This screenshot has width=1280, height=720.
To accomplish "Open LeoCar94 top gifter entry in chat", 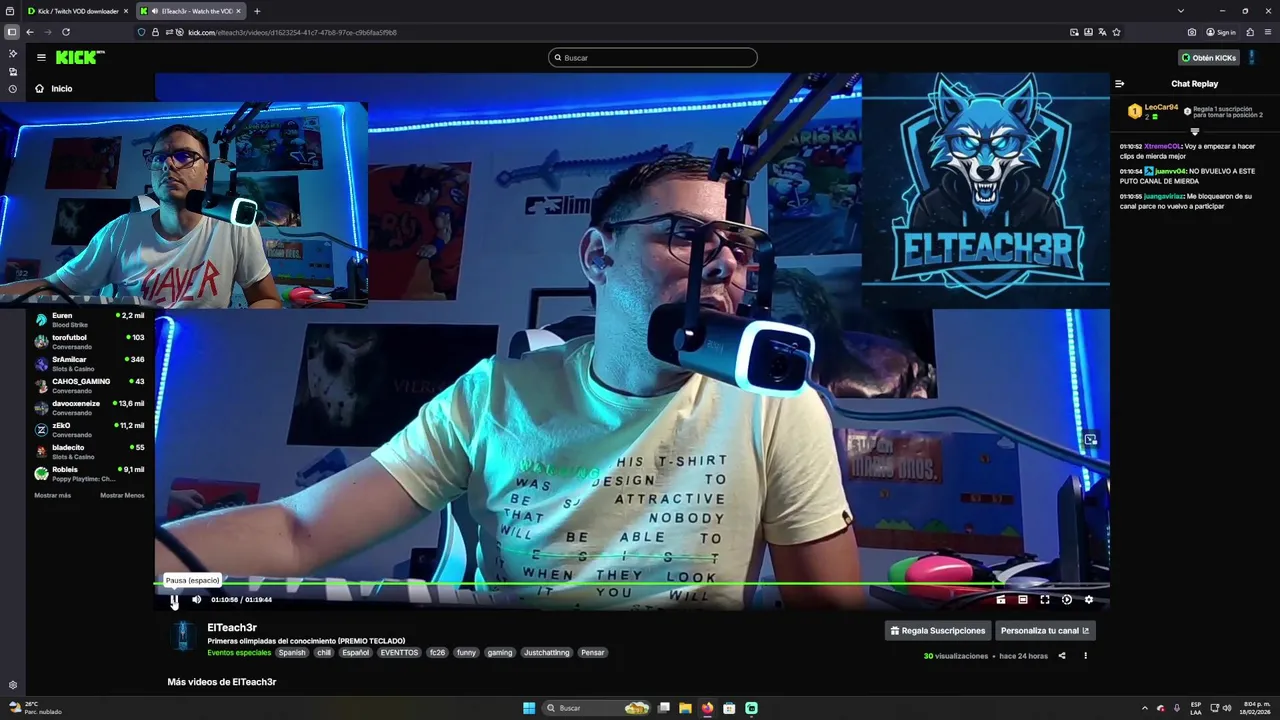I will (x=1153, y=111).
